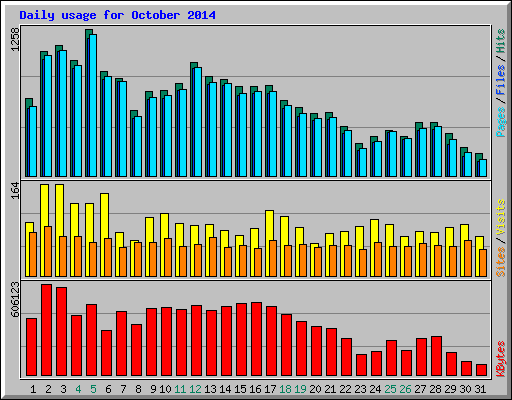Click day label 31 on the axis
This screenshot has height=400, width=512.
[480, 389]
